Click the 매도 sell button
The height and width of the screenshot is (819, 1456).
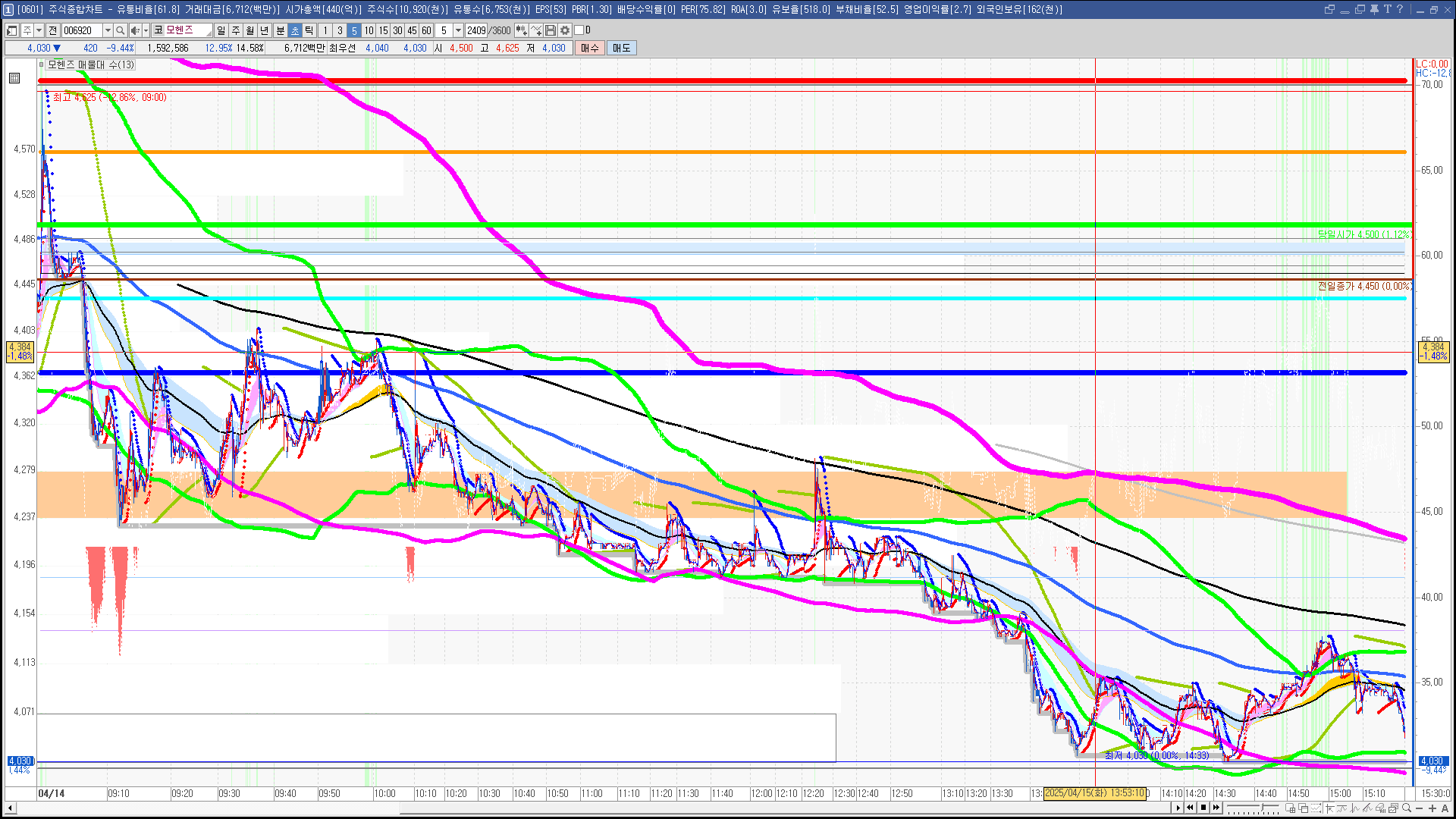[621, 48]
